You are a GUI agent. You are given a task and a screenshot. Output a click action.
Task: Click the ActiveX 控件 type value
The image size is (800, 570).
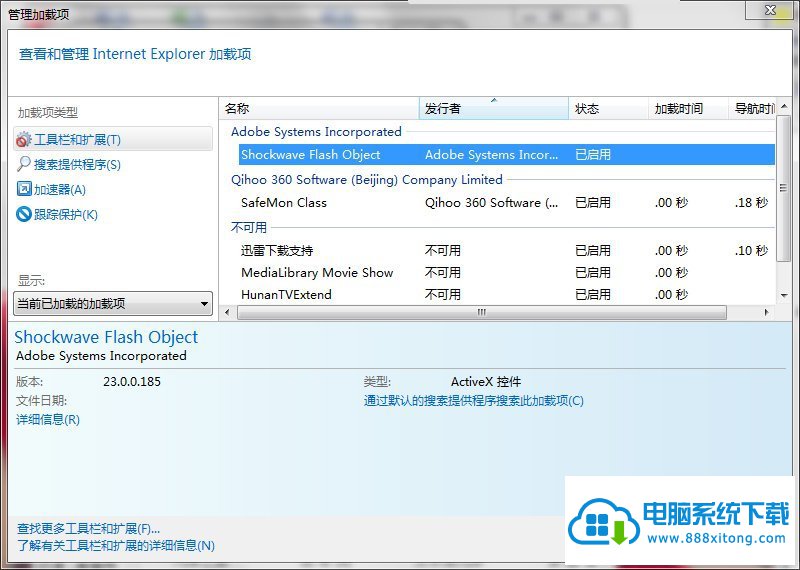(486, 382)
